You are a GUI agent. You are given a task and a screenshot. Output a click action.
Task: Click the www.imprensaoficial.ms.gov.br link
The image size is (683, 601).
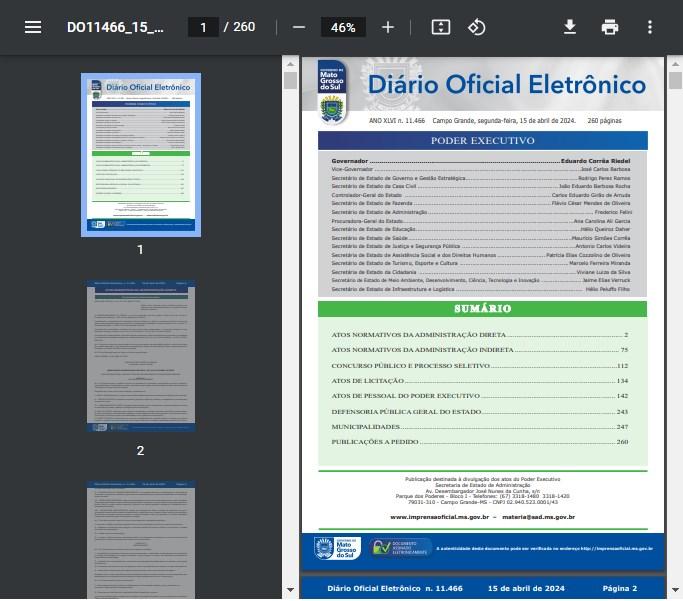439,516
